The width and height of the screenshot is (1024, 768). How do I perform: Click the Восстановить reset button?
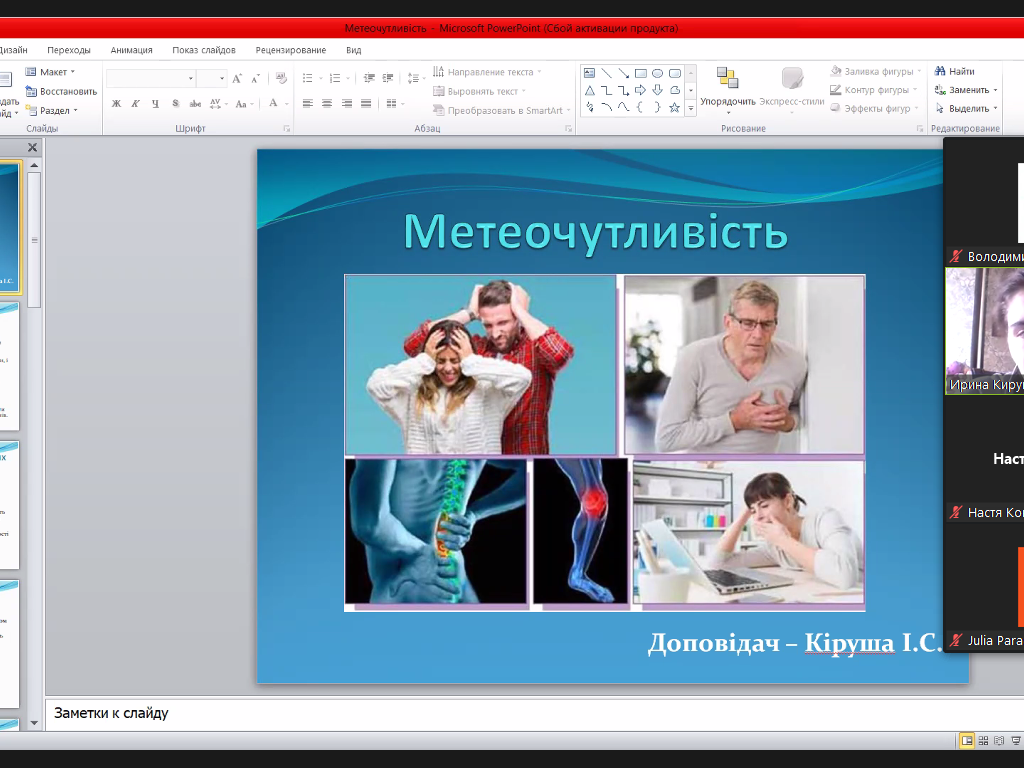pos(61,91)
